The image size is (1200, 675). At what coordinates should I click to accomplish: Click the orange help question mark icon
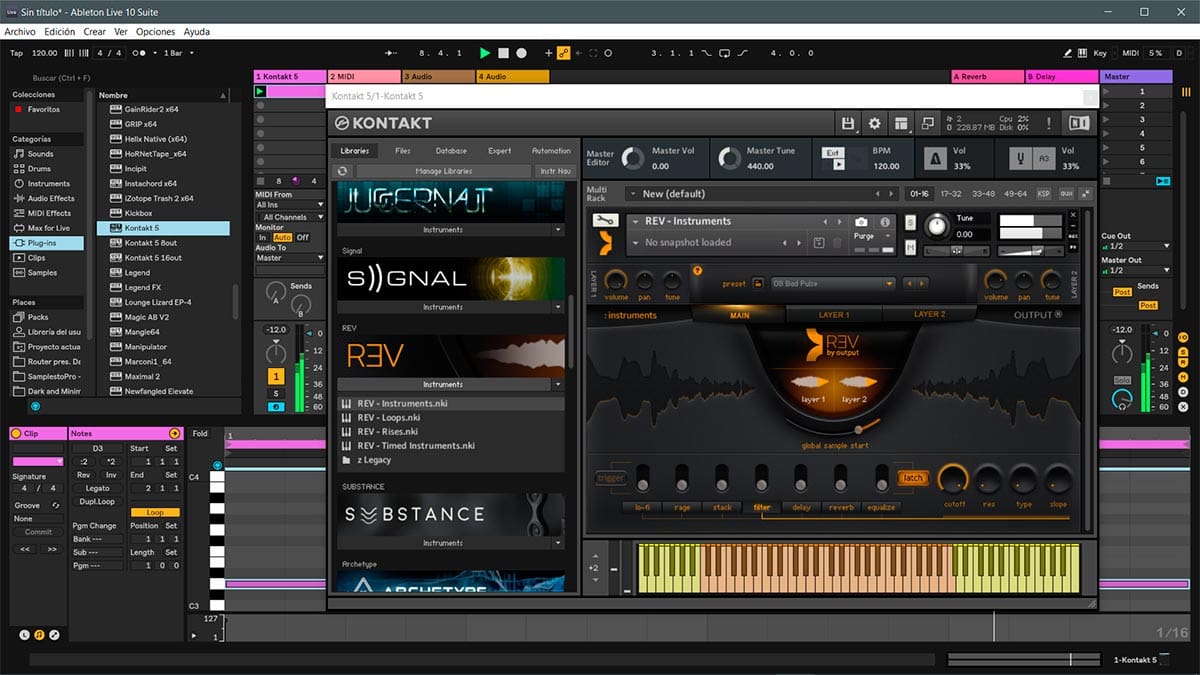[x=698, y=270]
